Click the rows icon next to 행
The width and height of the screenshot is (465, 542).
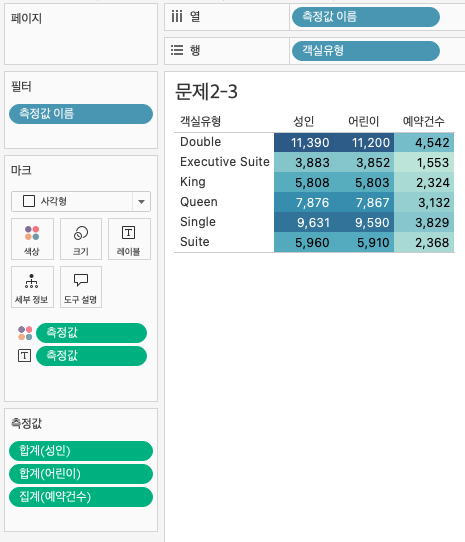[x=177, y=50]
